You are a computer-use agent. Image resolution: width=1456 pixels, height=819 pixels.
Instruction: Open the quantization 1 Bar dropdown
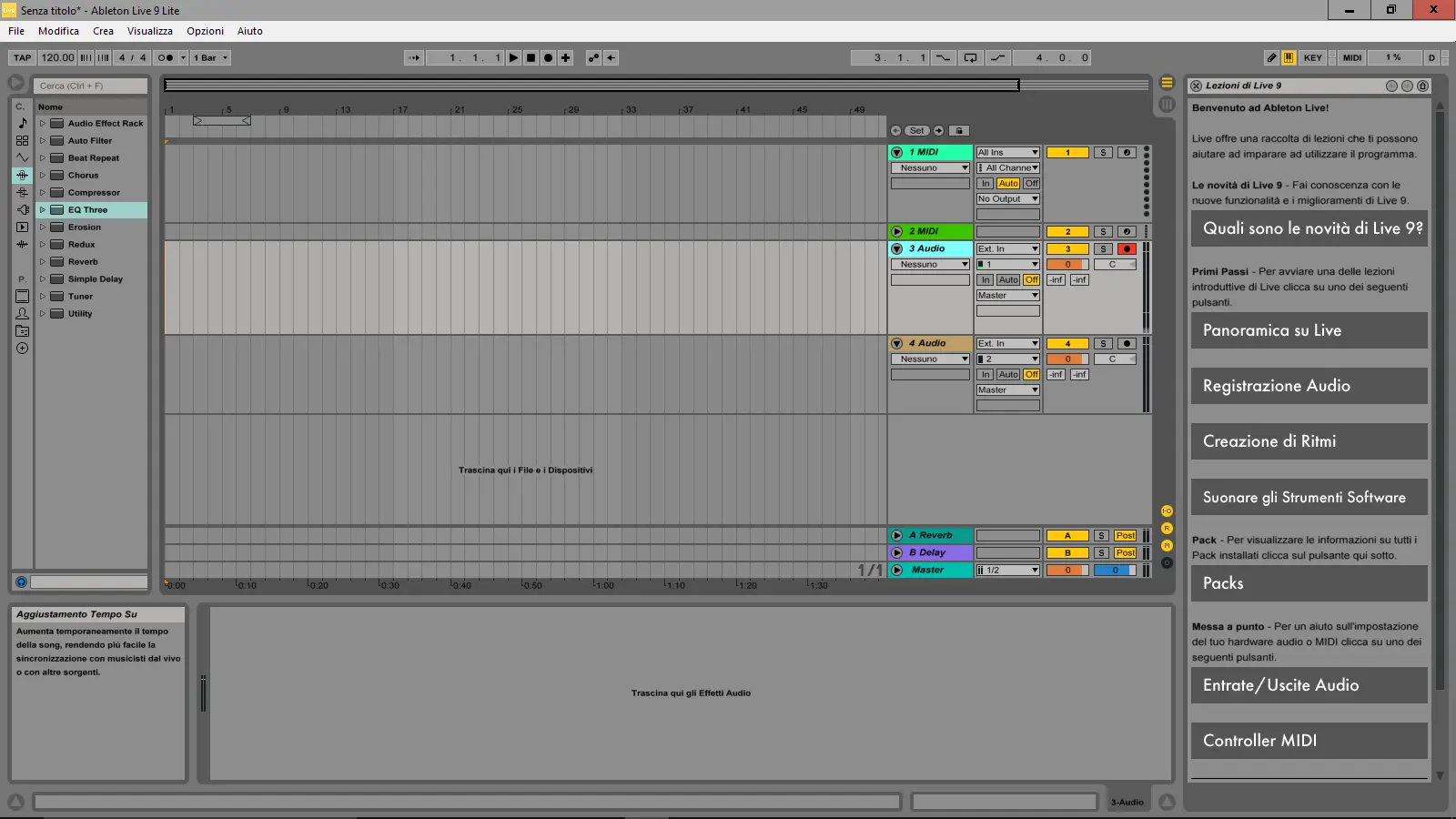tap(211, 57)
